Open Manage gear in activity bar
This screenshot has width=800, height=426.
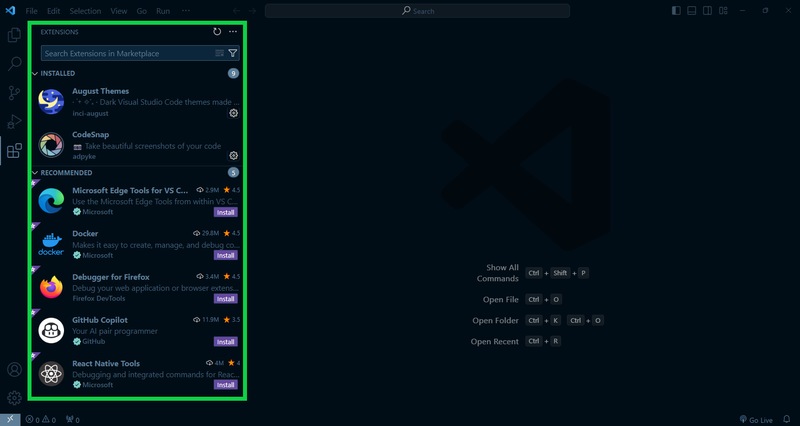click(14, 397)
